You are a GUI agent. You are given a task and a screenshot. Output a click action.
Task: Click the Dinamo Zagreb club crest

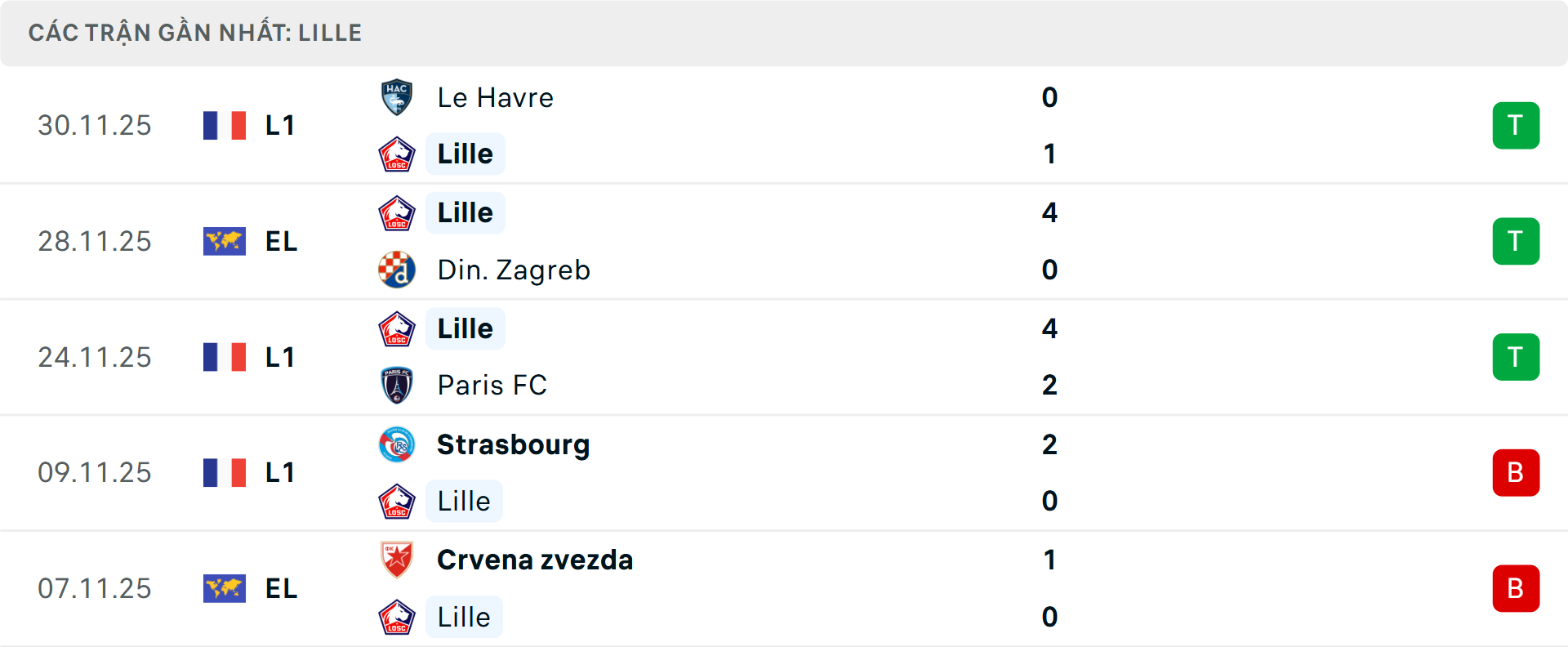tap(397, 270)
